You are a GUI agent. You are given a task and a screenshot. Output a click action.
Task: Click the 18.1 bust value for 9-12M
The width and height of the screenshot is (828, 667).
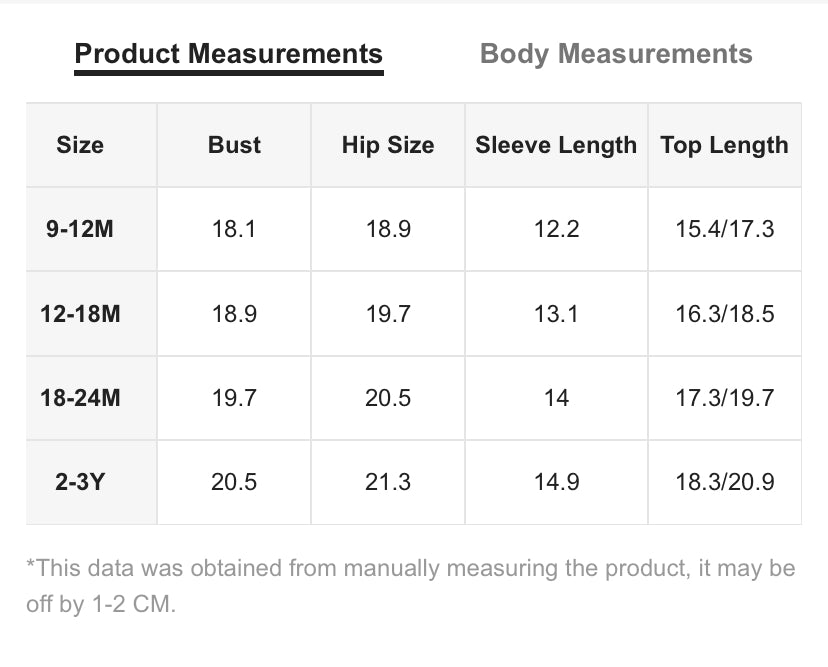[x=234, y=229]
